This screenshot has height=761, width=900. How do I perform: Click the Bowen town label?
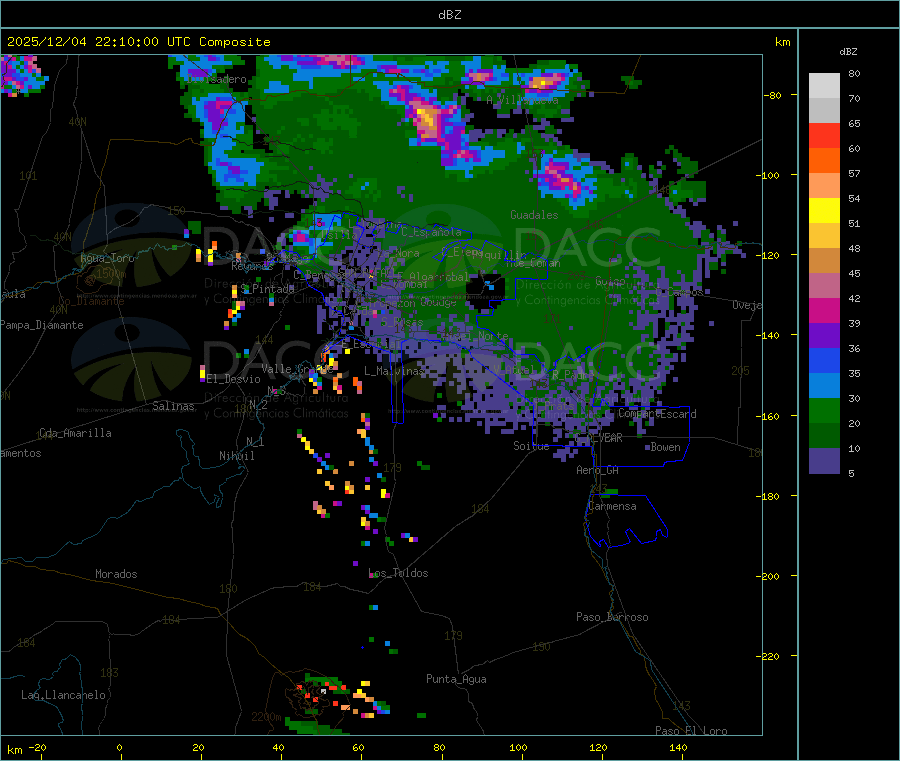pyautogui.click(x=665, y=447)
